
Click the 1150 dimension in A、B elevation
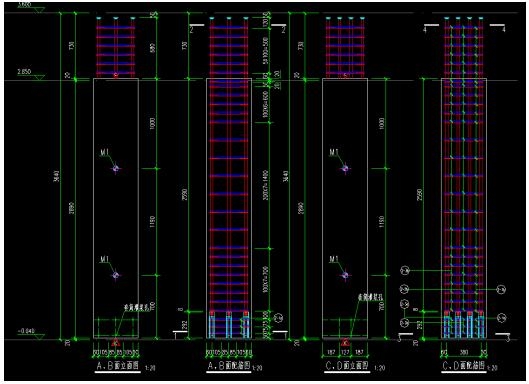pos(152,222)
